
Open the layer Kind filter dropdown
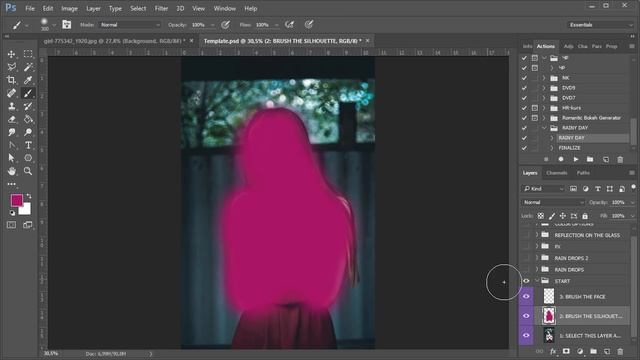point(543,189)
